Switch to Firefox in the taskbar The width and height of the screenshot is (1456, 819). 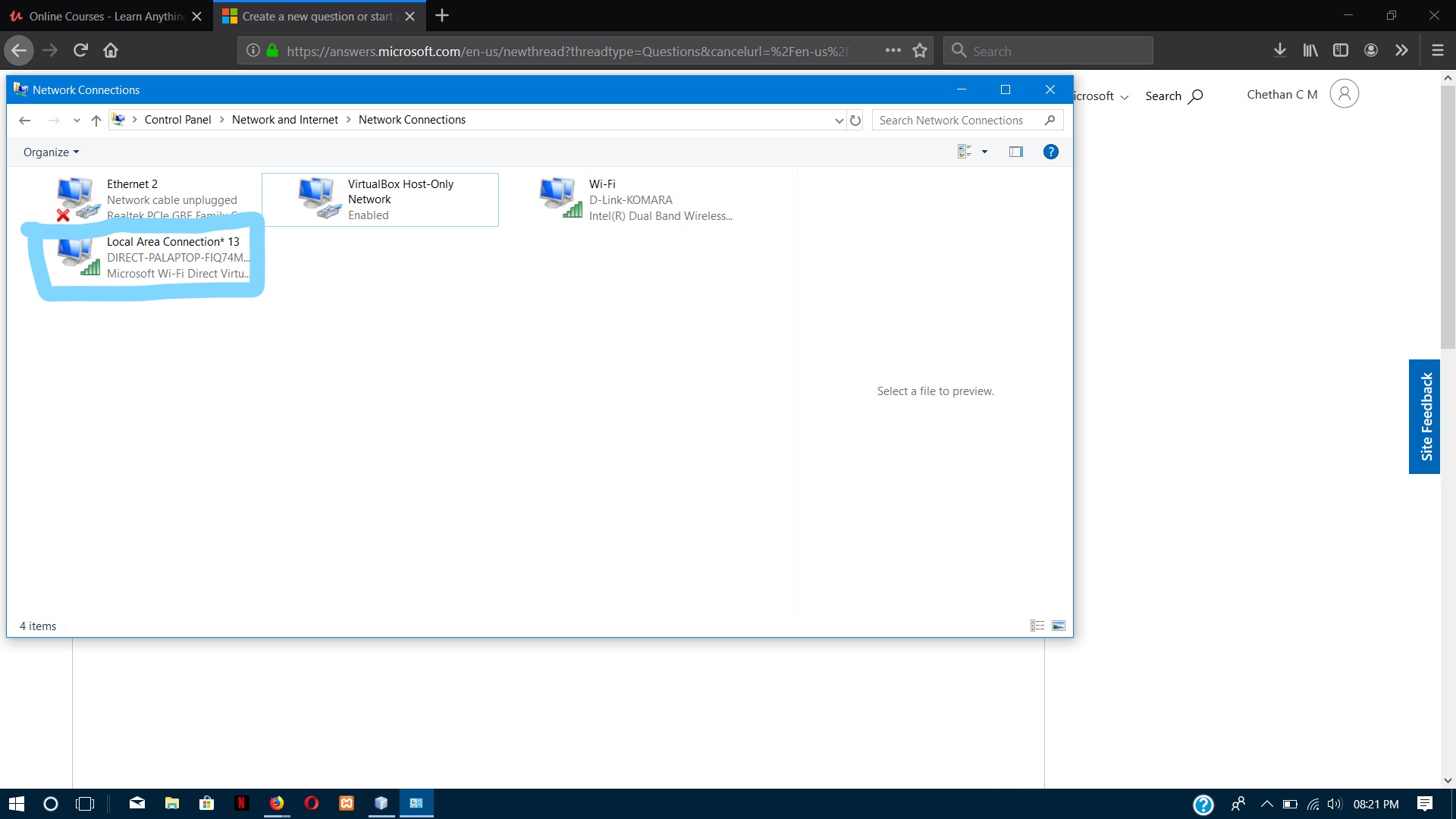[x=277, y=803]
